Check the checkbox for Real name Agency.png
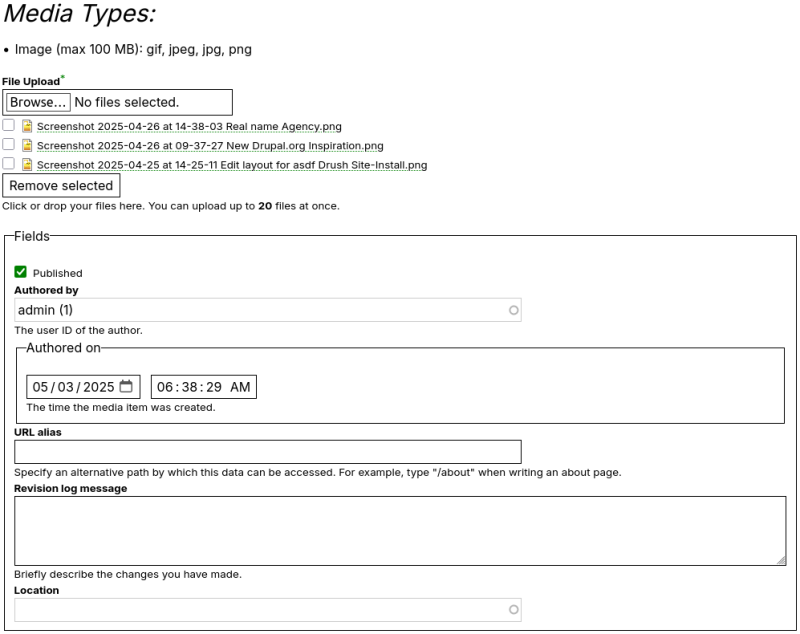800x634 pixels. pyautogui.click(x=9, y=127)
